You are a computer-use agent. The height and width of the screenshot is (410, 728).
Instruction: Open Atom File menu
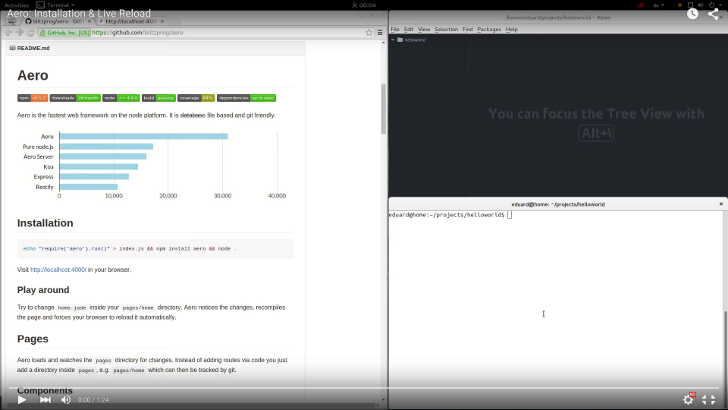(395, 29)
